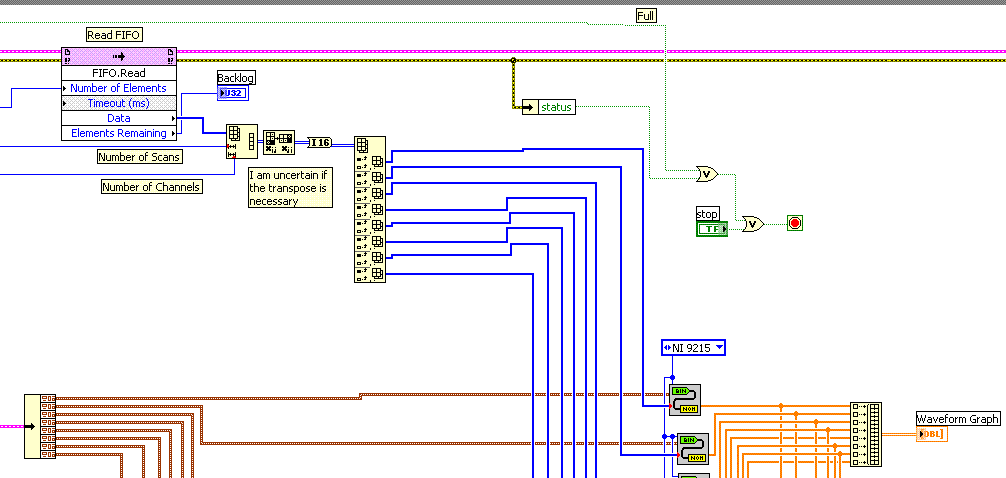Image resolution: width=1006 pixels, height=478 pixels.
Task: Click the OR gate next to stop
Action: (752, 224)
